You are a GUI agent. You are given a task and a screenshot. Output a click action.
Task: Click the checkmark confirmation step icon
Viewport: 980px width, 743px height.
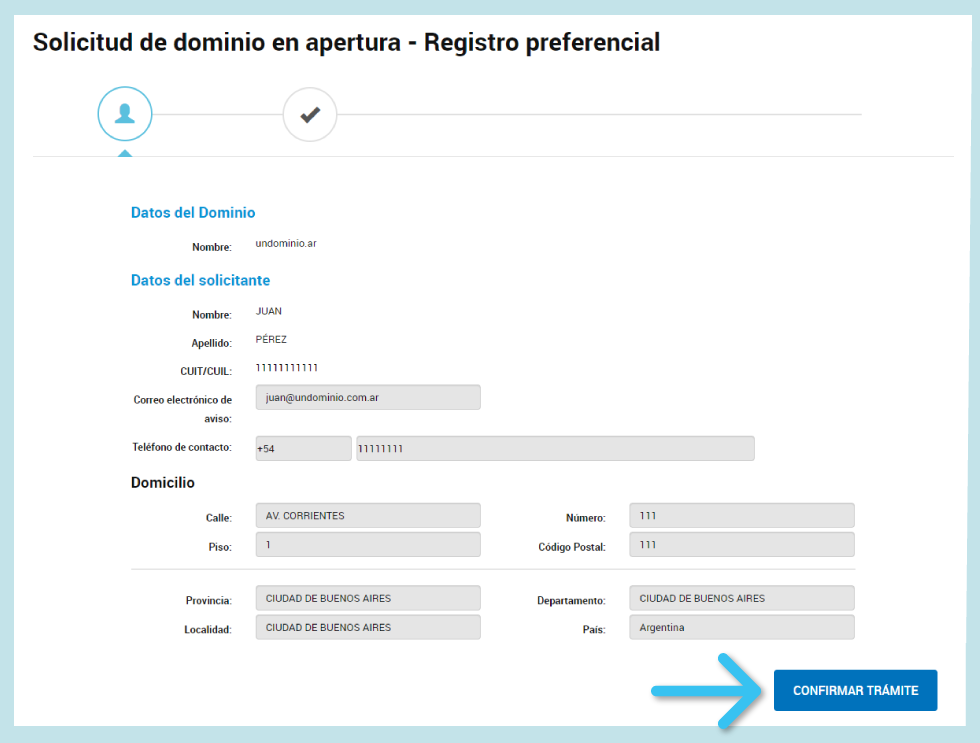[x=310, y=115]
